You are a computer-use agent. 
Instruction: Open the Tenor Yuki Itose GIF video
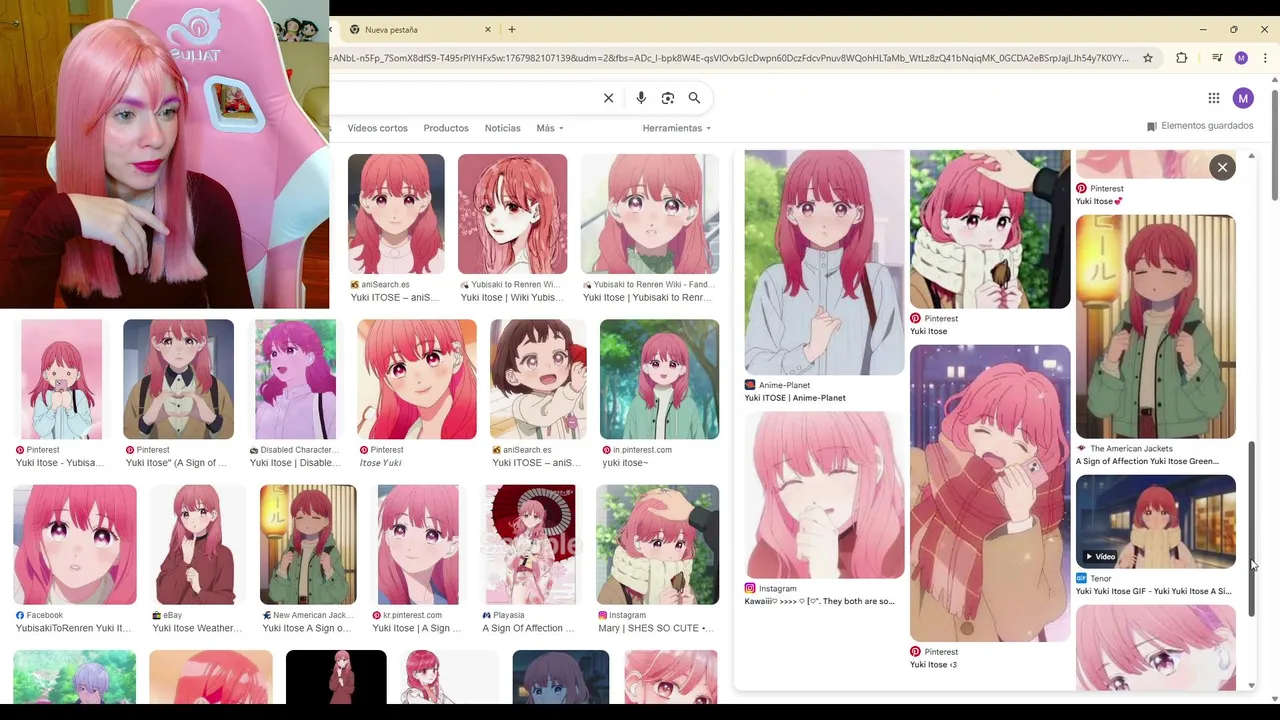click(1155, 522)
